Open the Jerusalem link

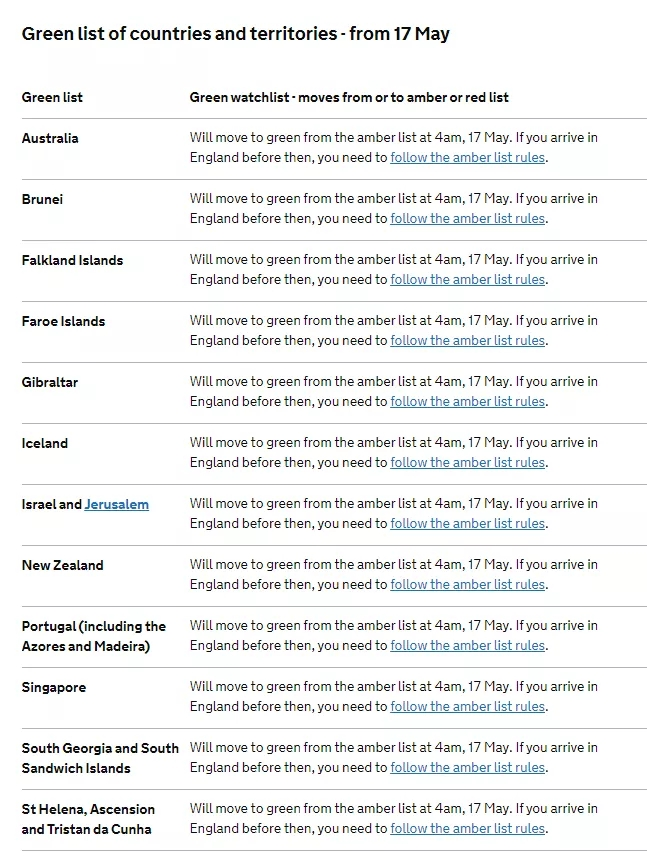(x=116, y=504)
